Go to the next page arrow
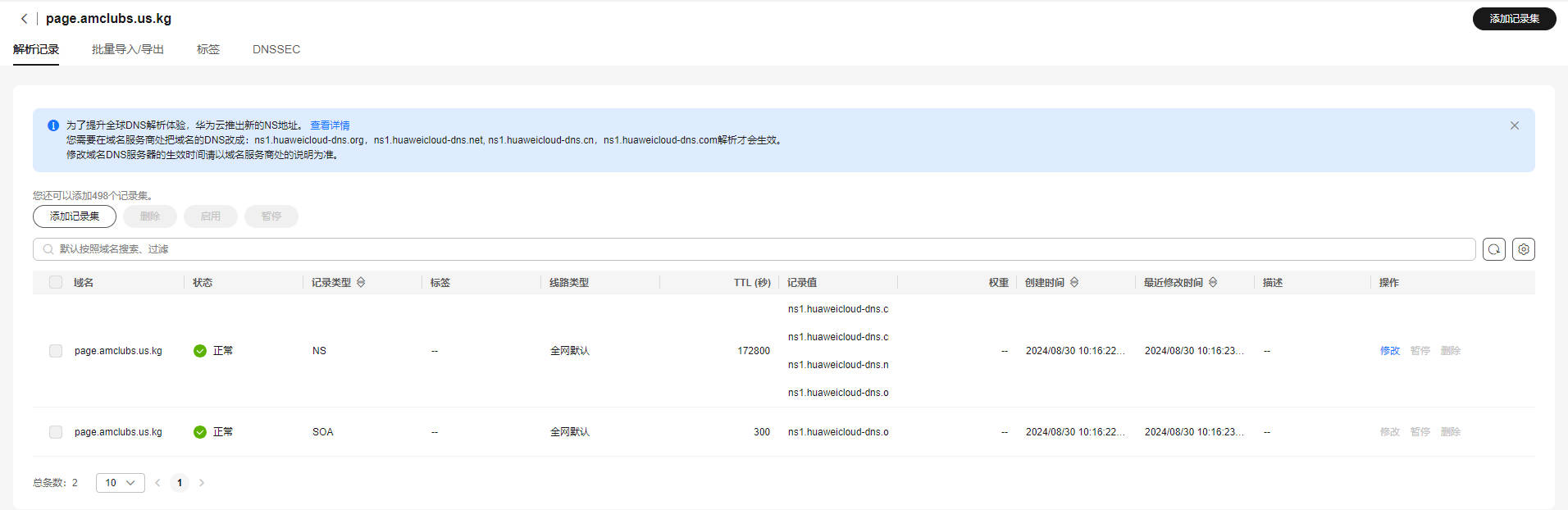 click(x=202, y=483)
